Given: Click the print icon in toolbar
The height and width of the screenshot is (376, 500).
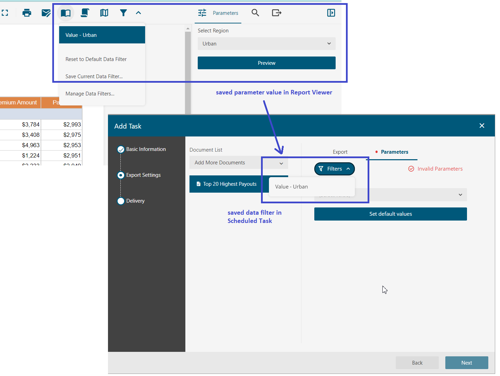Looking at the screenshot, I should tap(27, 13).
